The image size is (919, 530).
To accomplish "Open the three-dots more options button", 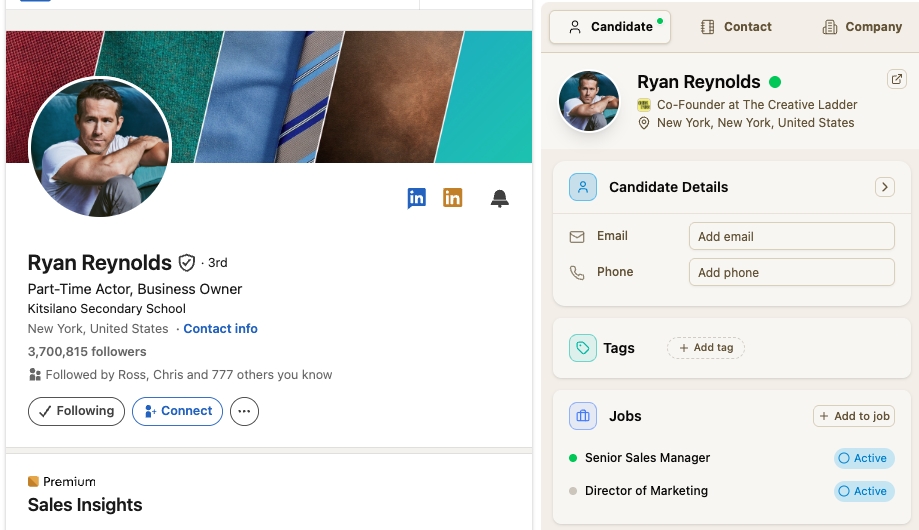I will point(244,411).
